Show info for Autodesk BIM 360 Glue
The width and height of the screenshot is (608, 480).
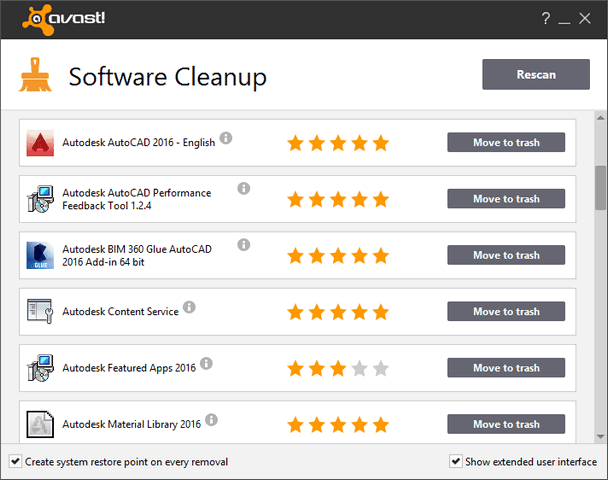pos(244,245)
